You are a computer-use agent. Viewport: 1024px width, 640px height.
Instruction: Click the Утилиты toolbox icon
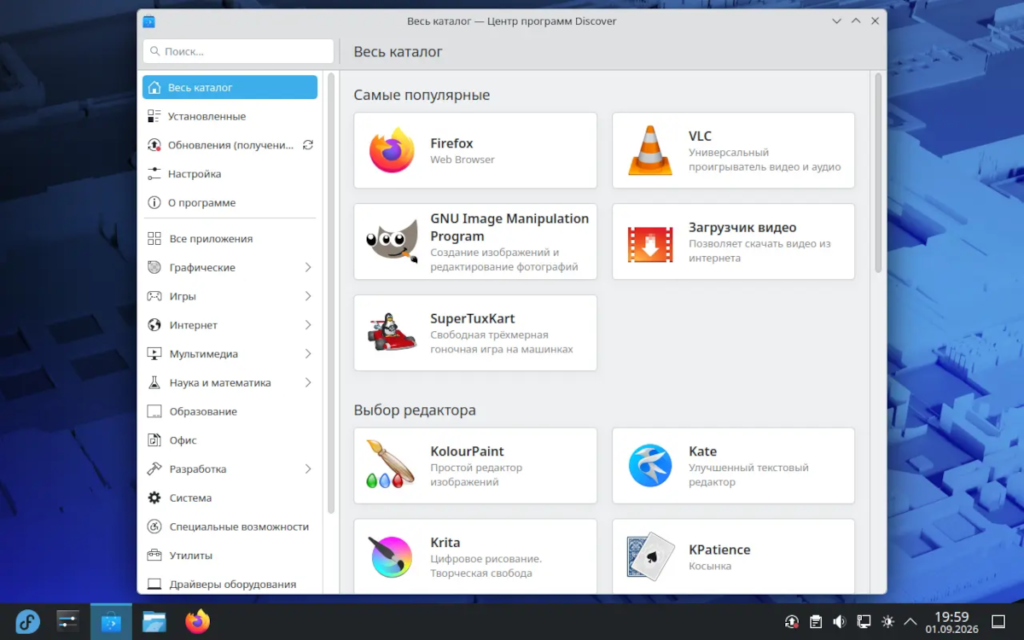(x=154, y=555)
